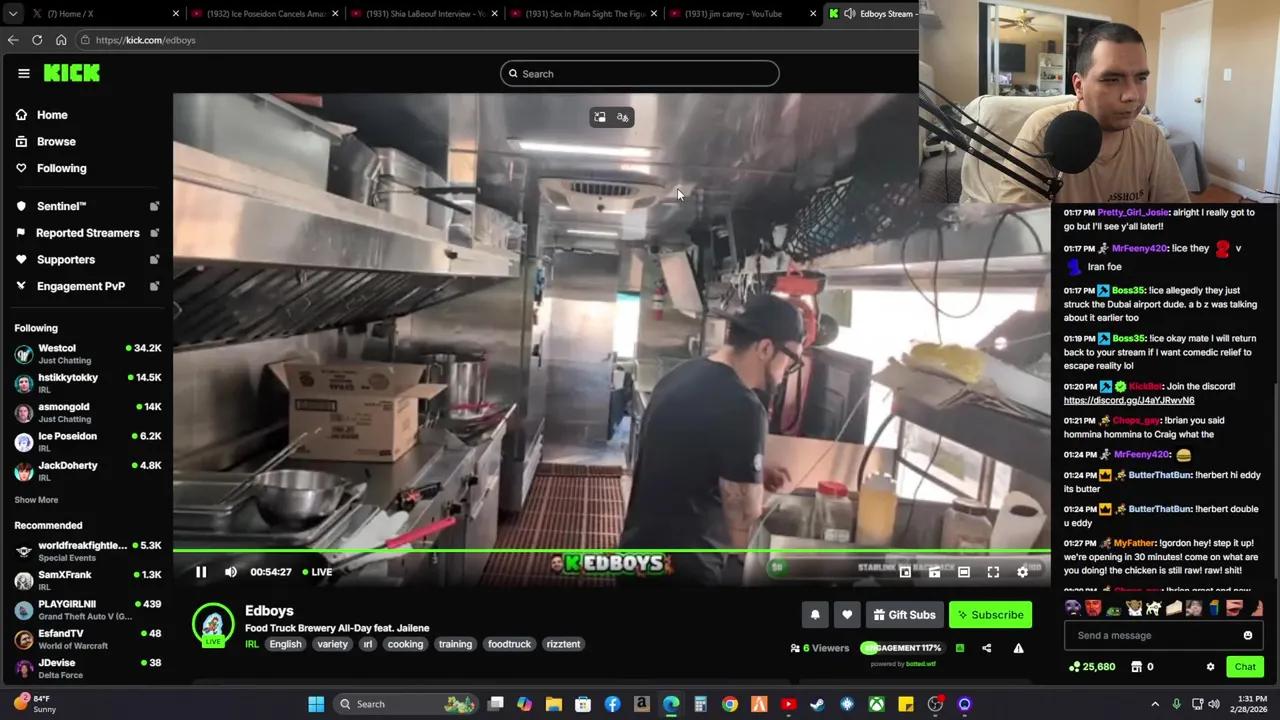1280x720 pixels.
Task: Open asmongold channel in sidebar
Action: 88,412
